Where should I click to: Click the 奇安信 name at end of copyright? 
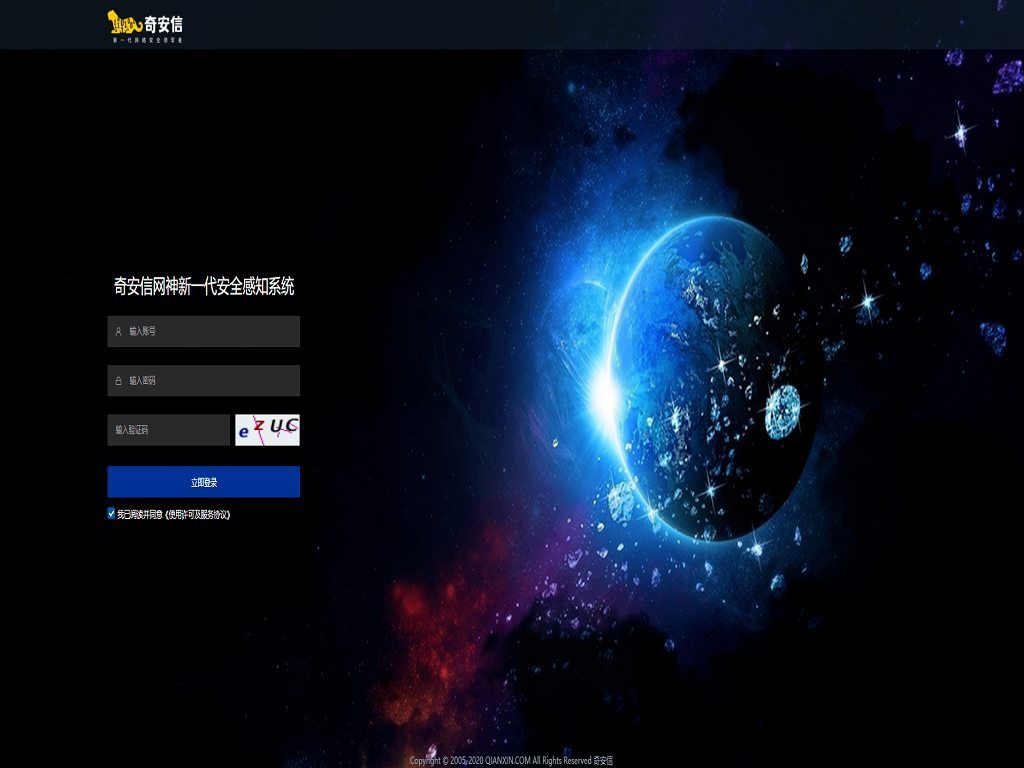tap(603, 761)
